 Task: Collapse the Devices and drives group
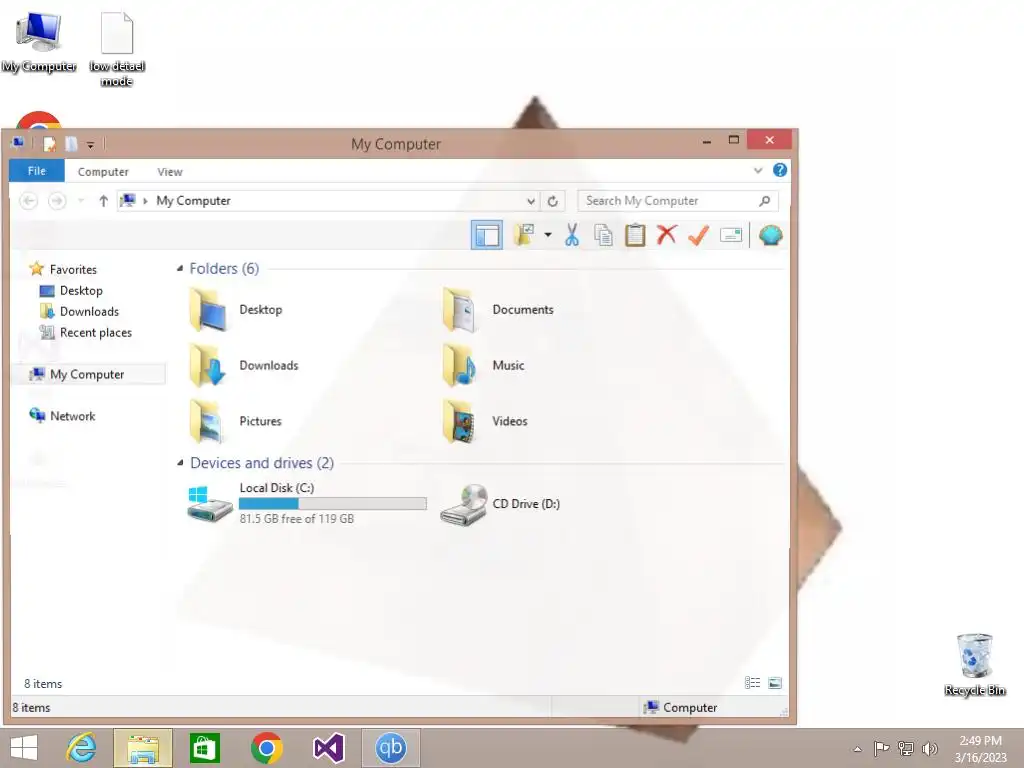pyautogui.click(x=180, y=462)
